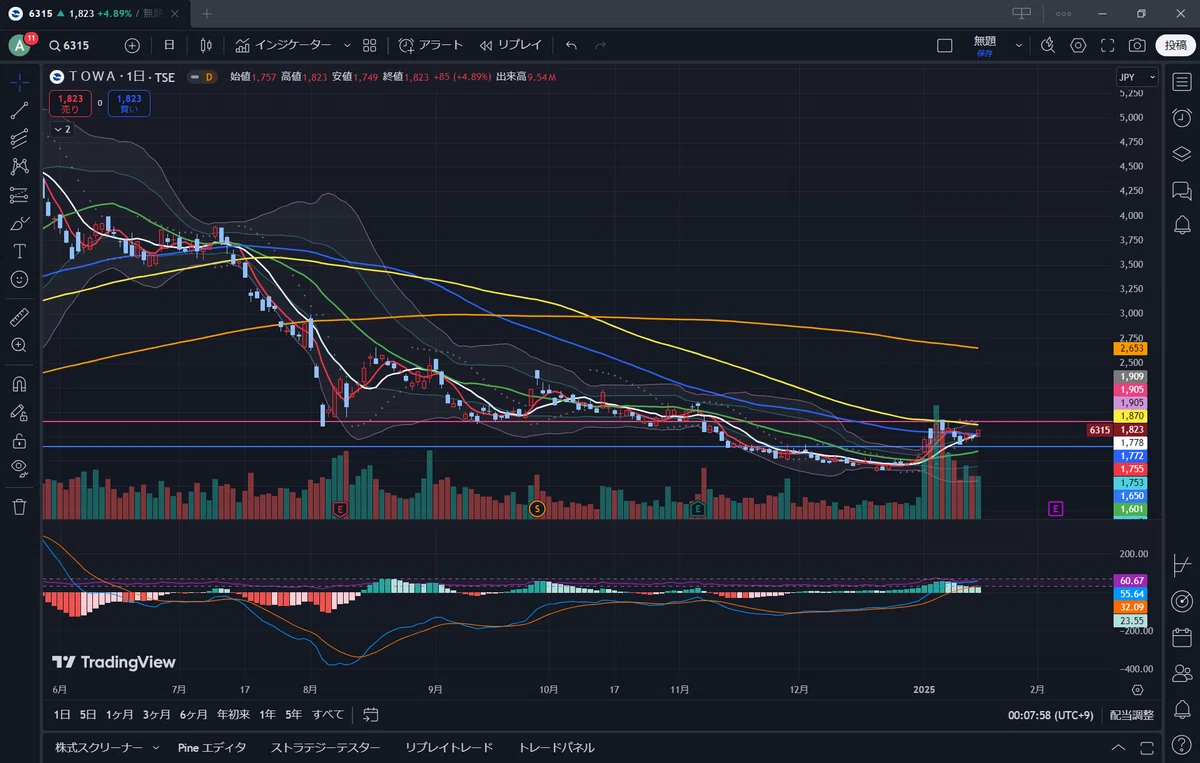Open the forecasting and position tools
This screenshot has width=1200, height=763.
[x=19, y=194]
